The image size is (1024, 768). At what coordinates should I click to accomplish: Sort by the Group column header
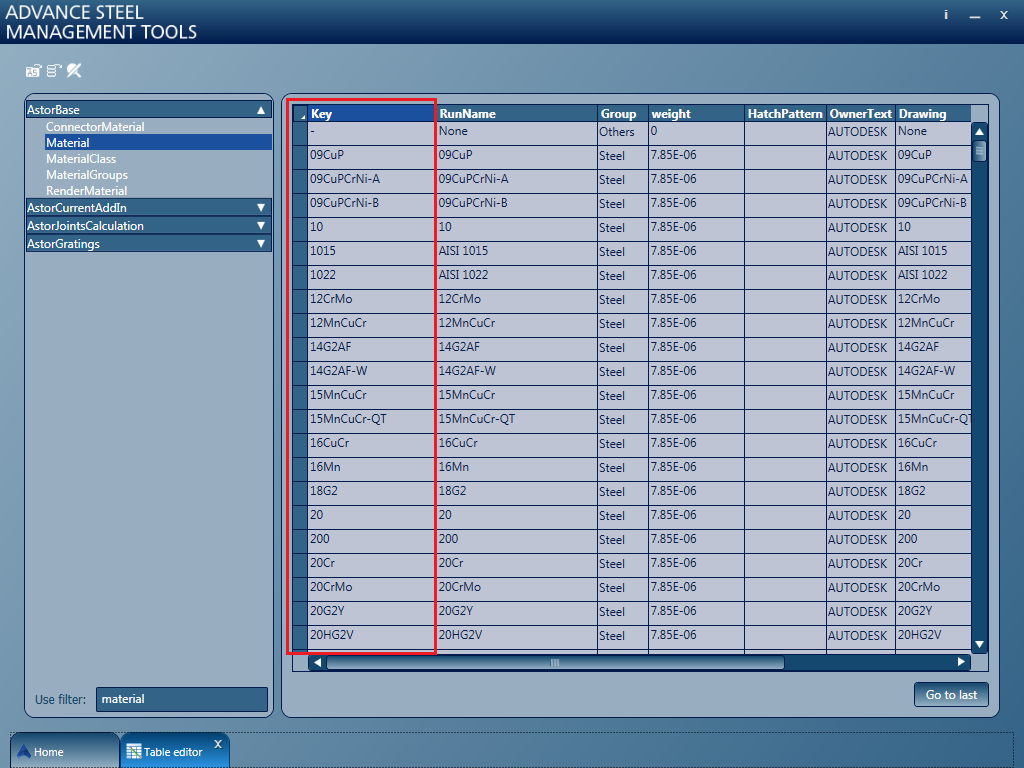pyautogui.click(x=623, y=114)
